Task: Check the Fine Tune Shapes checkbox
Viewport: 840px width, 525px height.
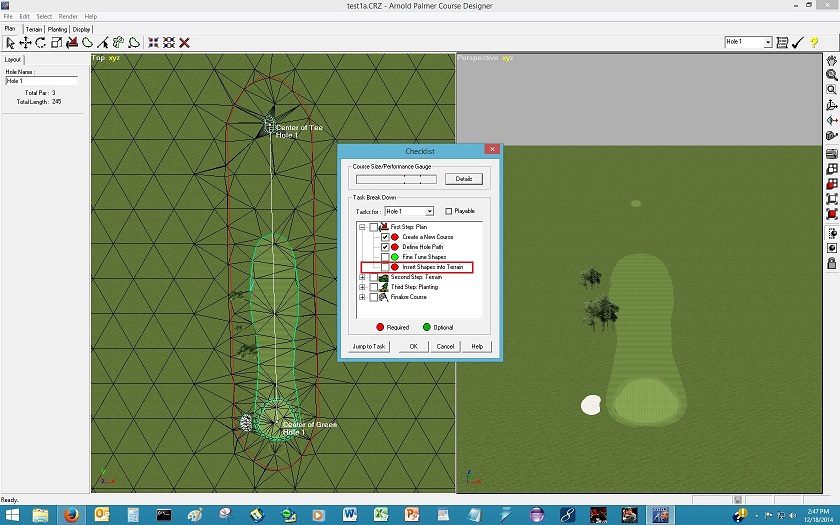Action: coord(385,257)
